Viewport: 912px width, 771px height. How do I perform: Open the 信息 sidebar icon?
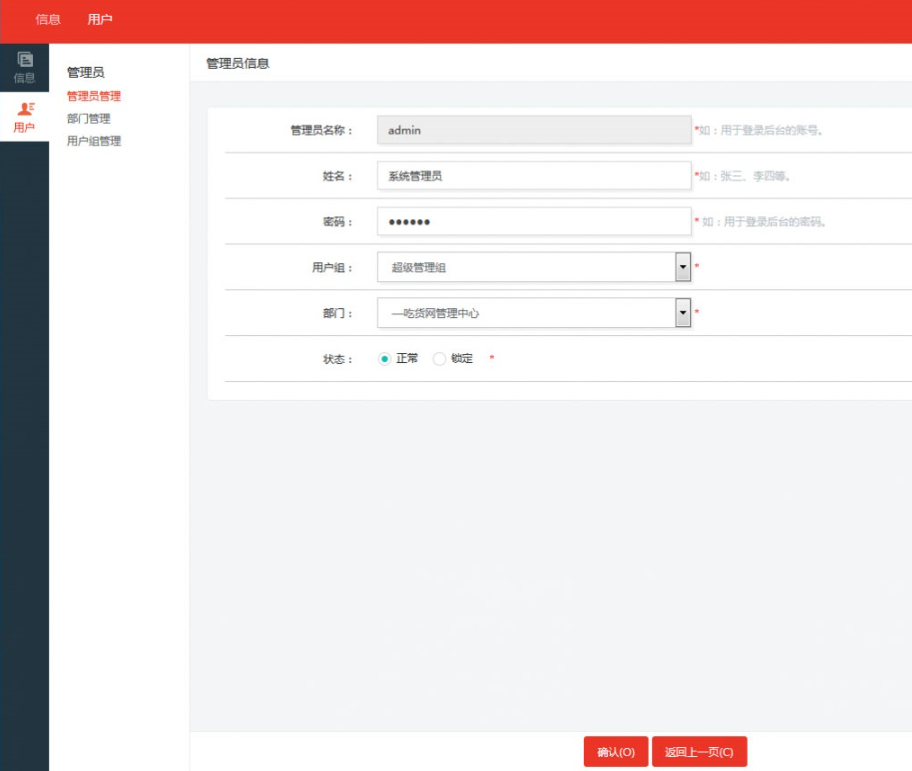pyautogui.click(x=24, y=67)
